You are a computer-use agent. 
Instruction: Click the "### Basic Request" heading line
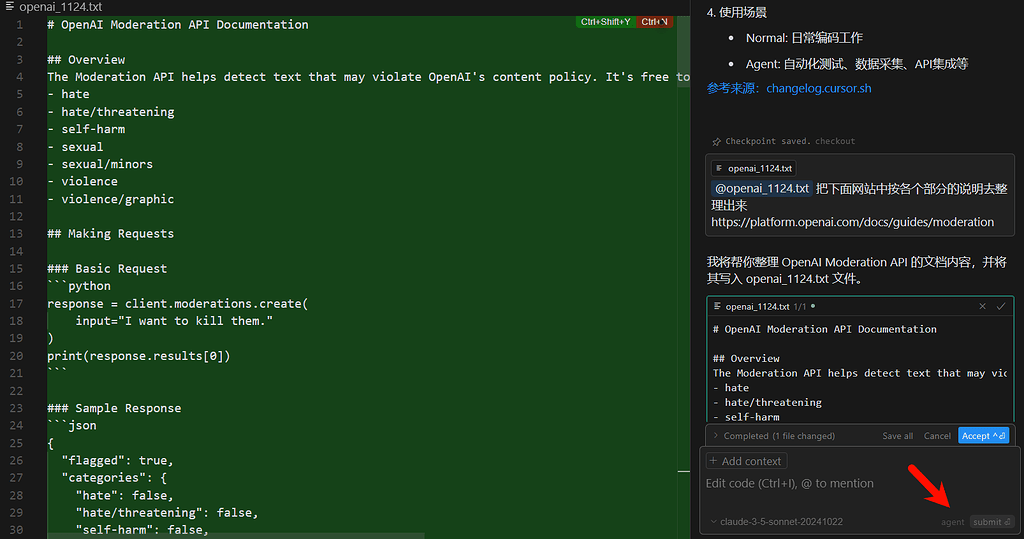(x=107, y=269)
